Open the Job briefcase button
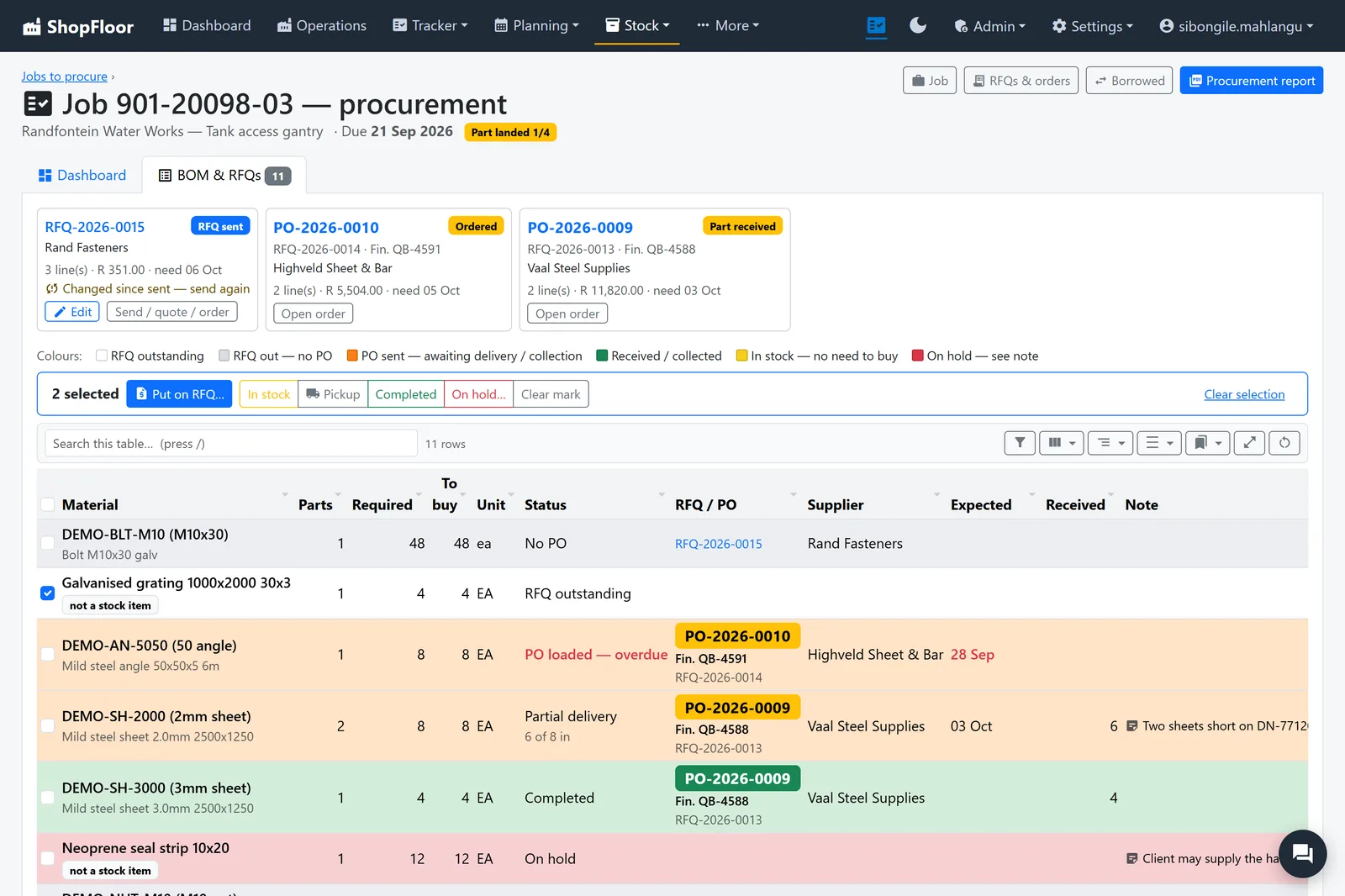This screenshot has height=896, width=1345. click(x=930, y=81)
